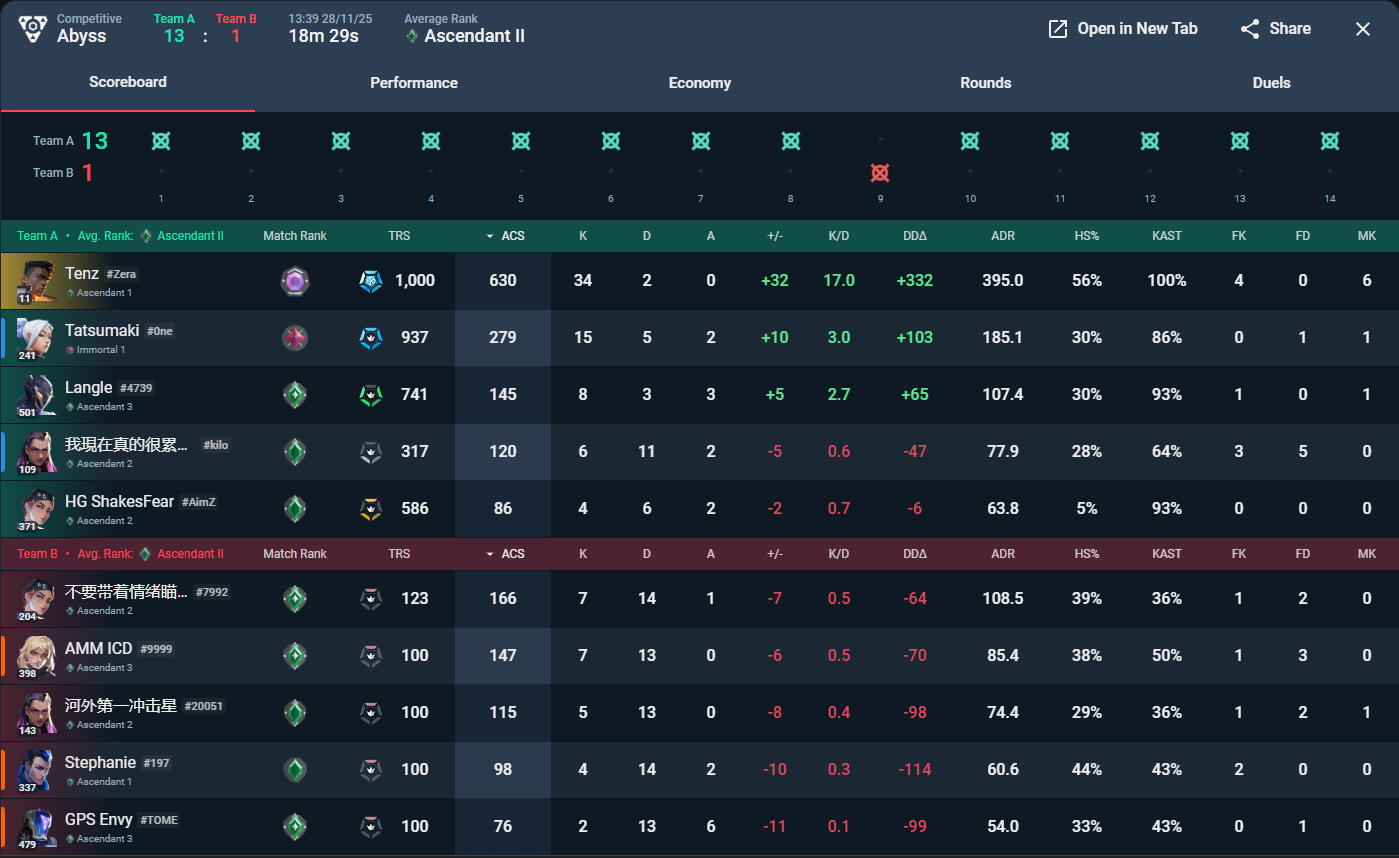
Task: Switch to the Performance tab
Action: pos(413,83)
